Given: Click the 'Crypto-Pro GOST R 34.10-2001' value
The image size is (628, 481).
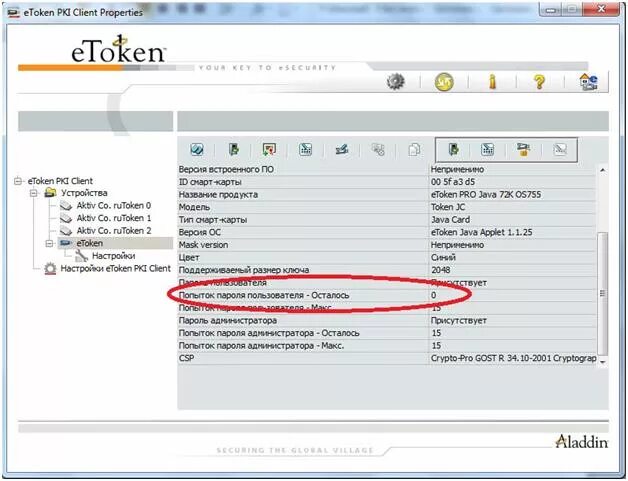Looking at the screenshot, I should (513, 358).
